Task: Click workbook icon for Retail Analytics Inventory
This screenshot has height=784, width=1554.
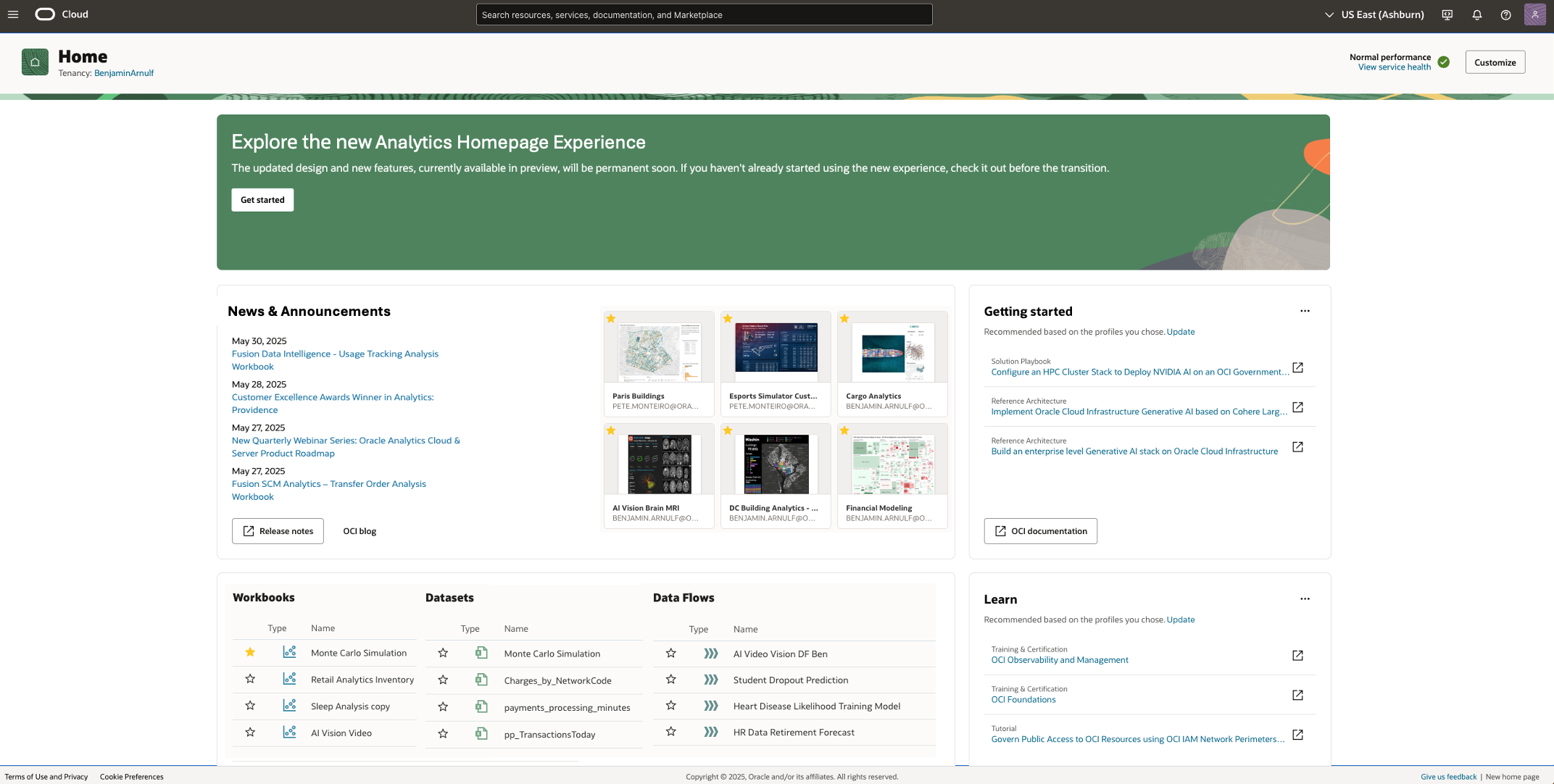Action: [289, 679]
